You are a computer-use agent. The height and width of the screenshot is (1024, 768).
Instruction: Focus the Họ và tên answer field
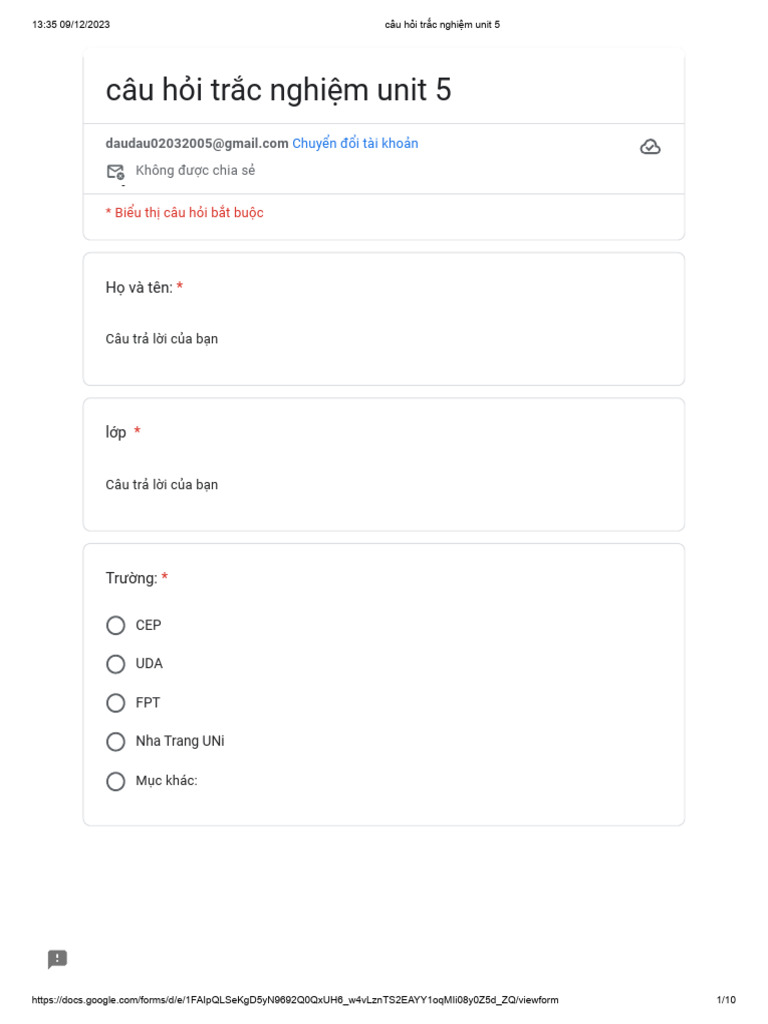point(162,339)
